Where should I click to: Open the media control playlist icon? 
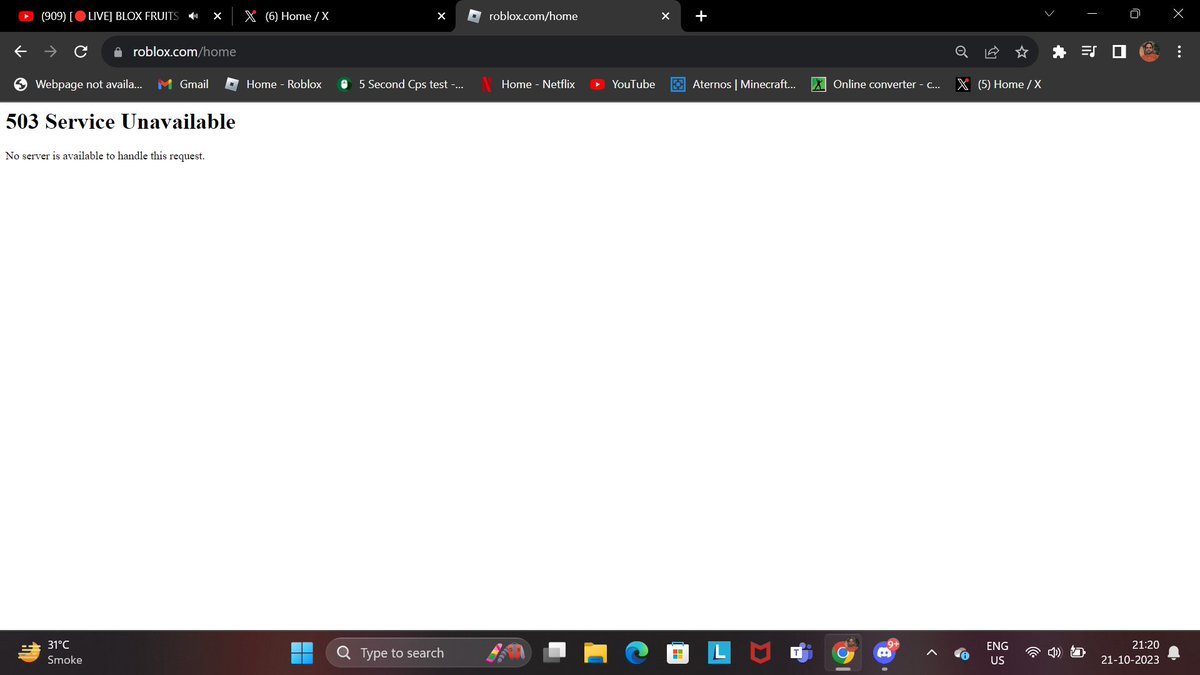click(1089, 51)
